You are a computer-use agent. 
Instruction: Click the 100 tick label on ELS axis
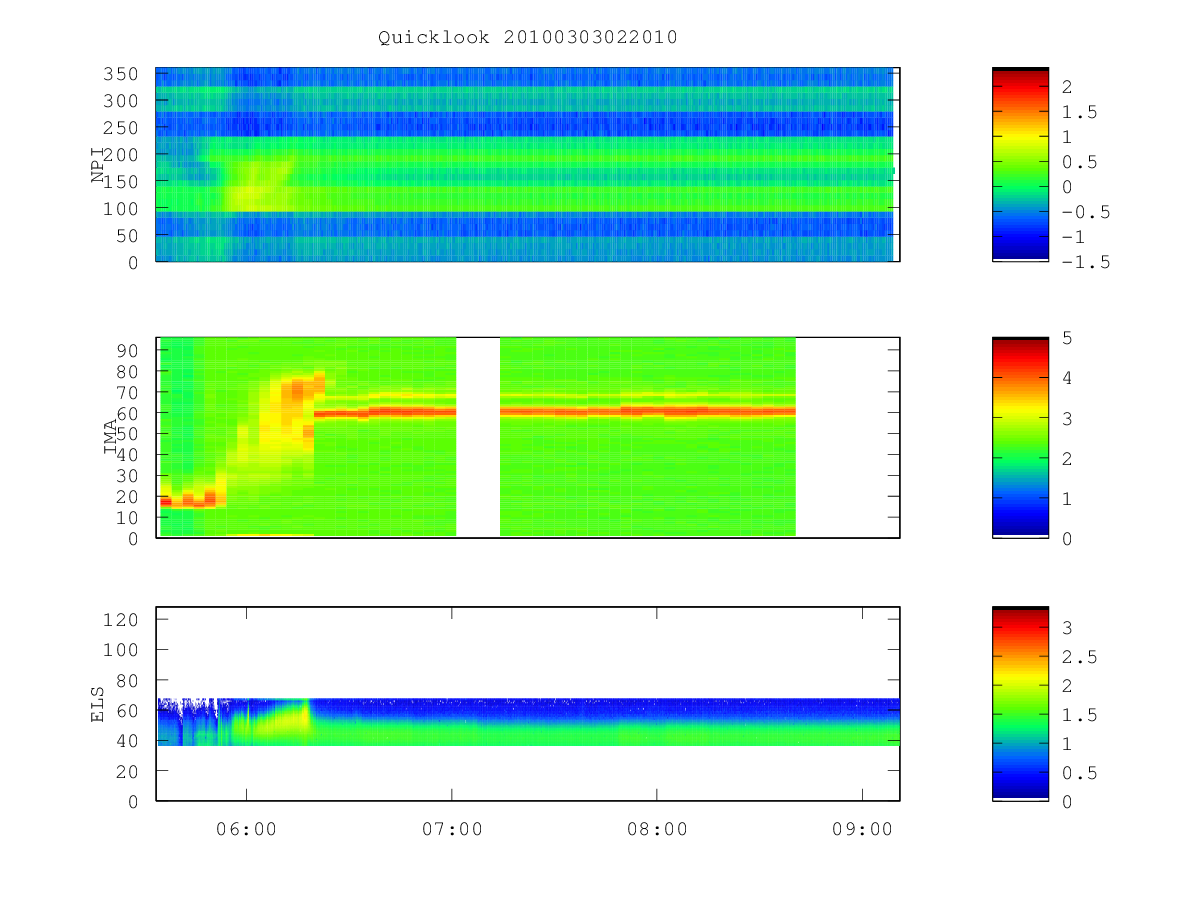[x=123, y=650]
